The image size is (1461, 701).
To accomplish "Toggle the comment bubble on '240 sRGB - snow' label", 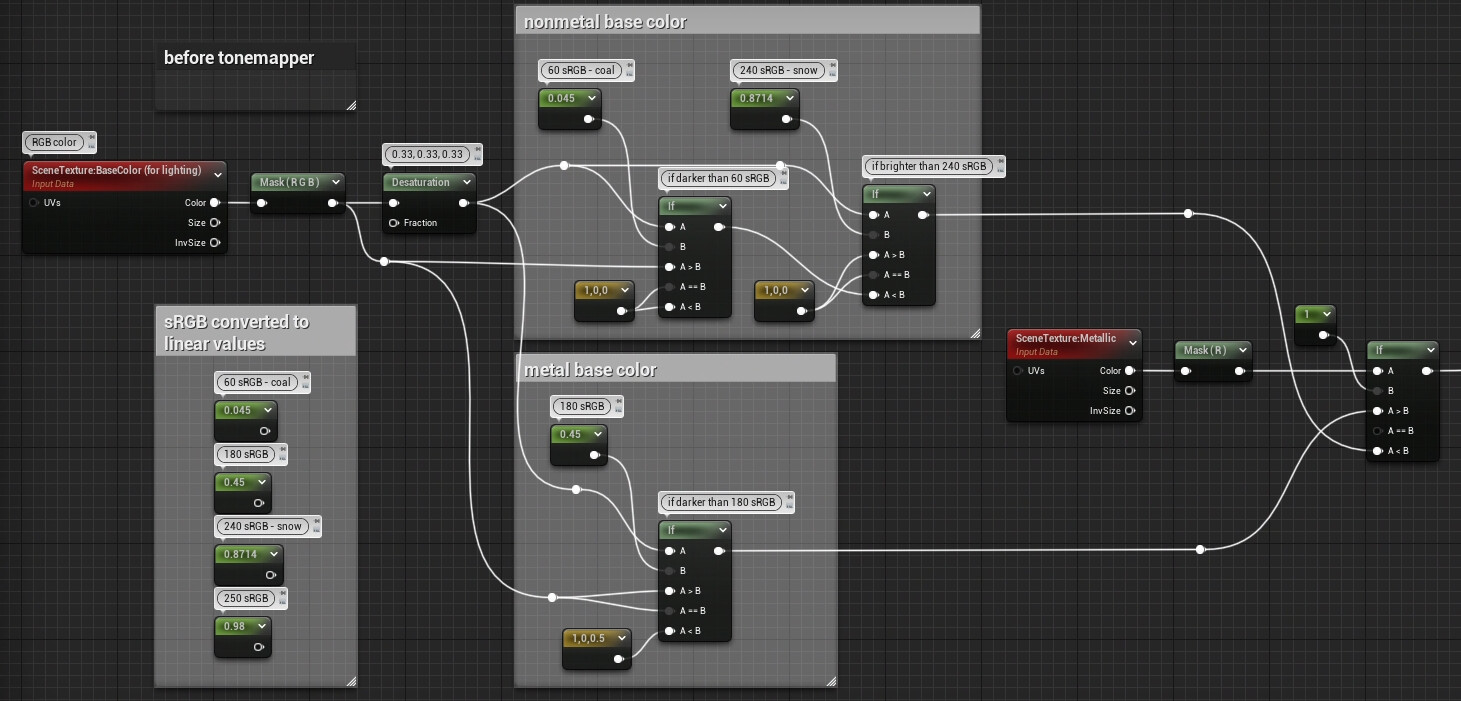I will (x=832, y=65).
